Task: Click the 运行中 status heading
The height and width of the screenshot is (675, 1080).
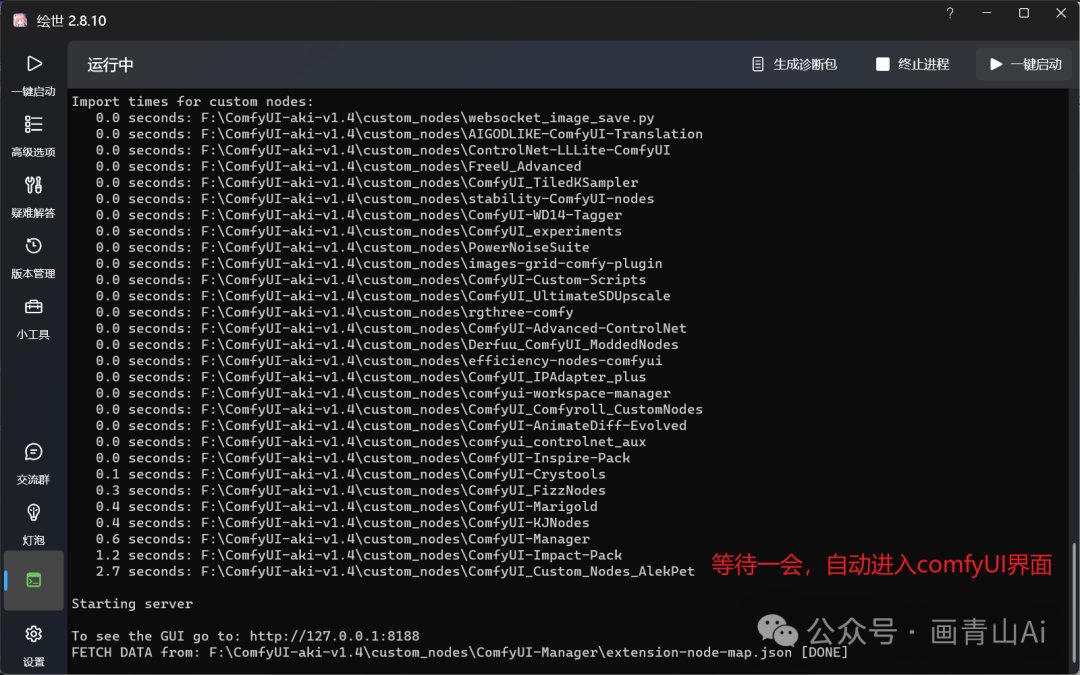Action: [110, 65]
